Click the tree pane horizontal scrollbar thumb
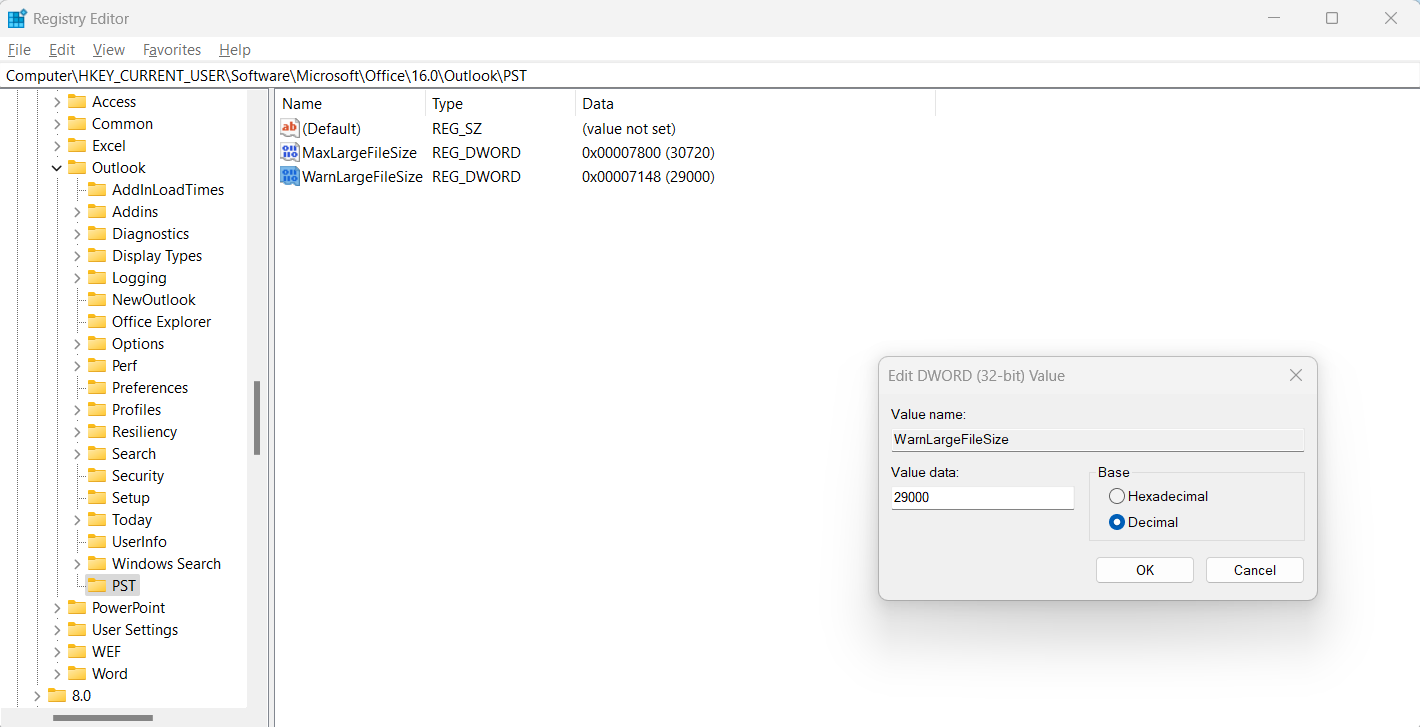Image resolution: width=1420 pixels, height=727 pixels. (x=103, y=717)
